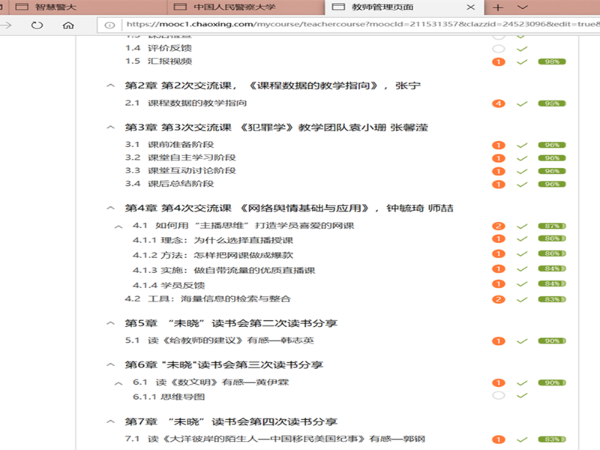The height and width of the screenshot is (450, 600).
Task: Click orange count badge on 1.5 汇报视频 row
Action: (498, 61)
